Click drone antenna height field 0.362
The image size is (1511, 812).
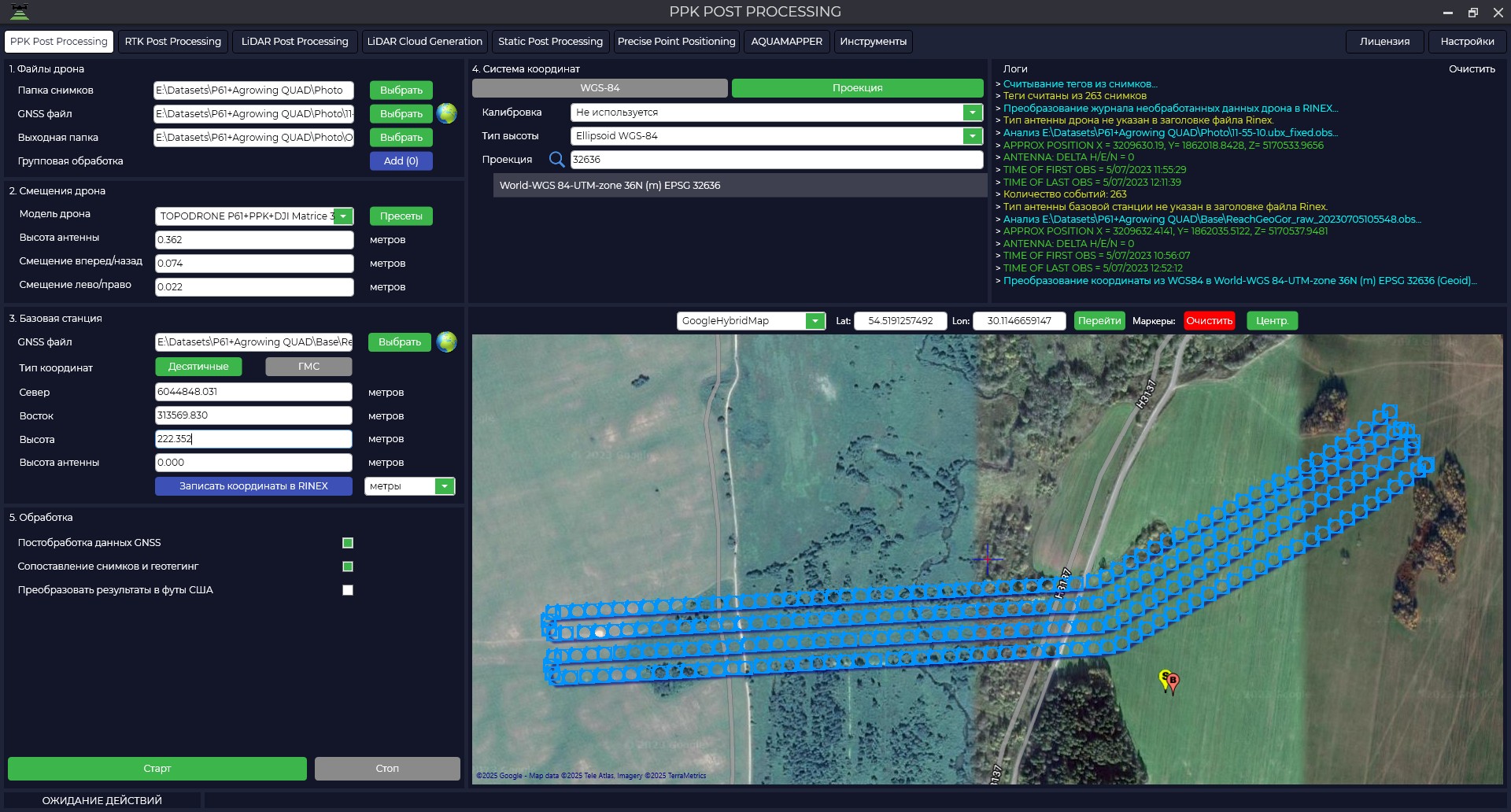(x=254, y=240)
